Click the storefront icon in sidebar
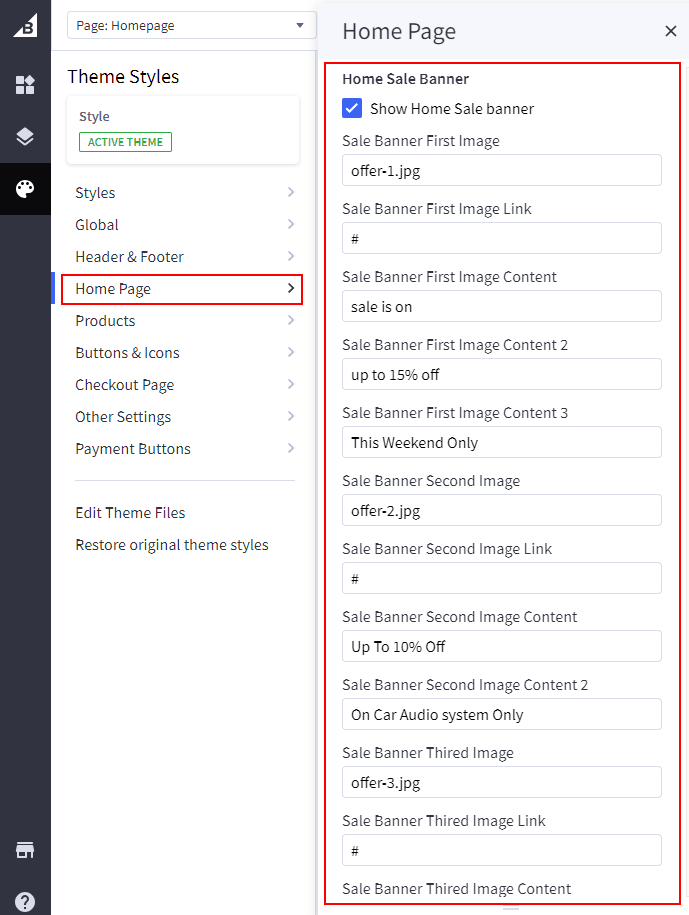The height and width of the screenshot is (915, 689). tap(25, 850)
